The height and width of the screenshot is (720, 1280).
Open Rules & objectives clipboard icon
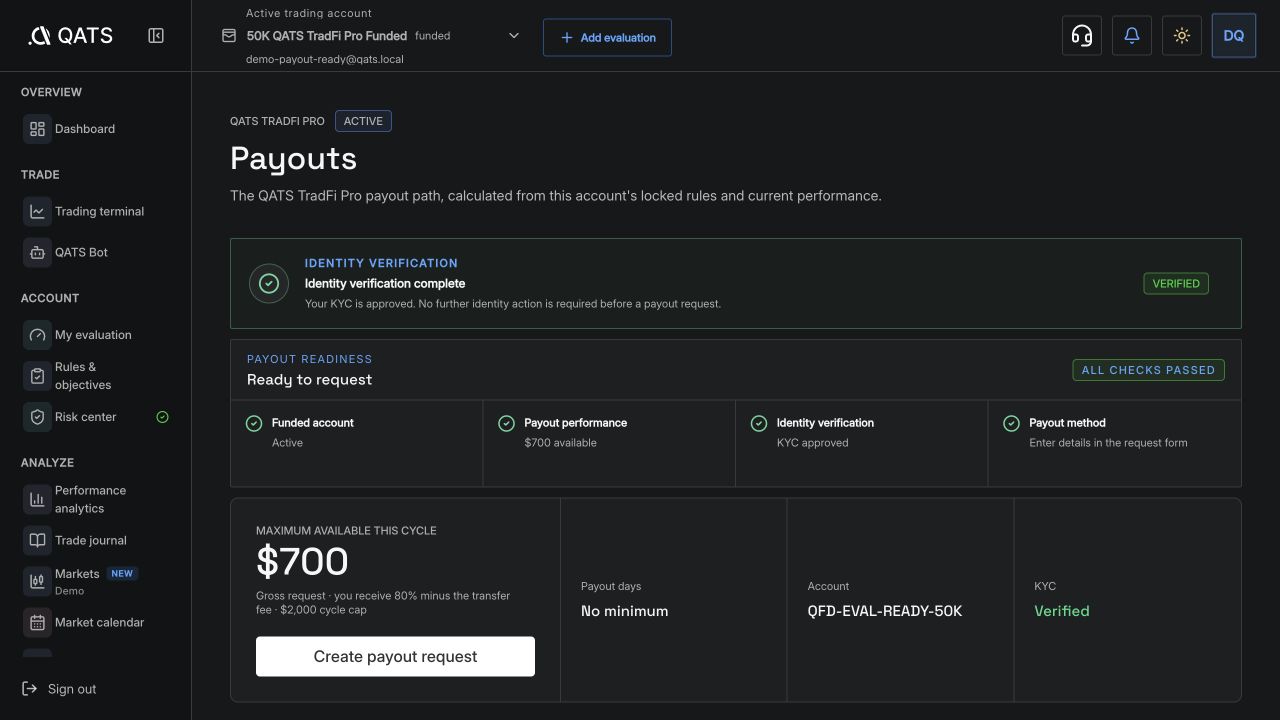click(37, 376)
